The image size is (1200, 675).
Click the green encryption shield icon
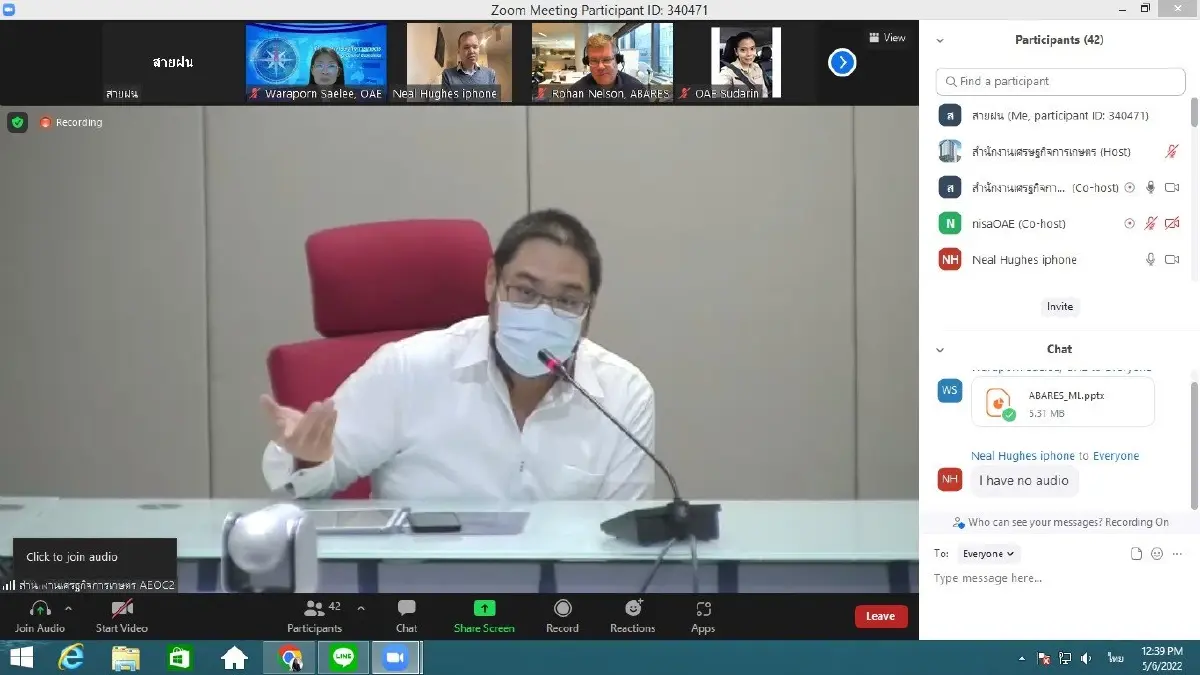[x=17, y=122]
